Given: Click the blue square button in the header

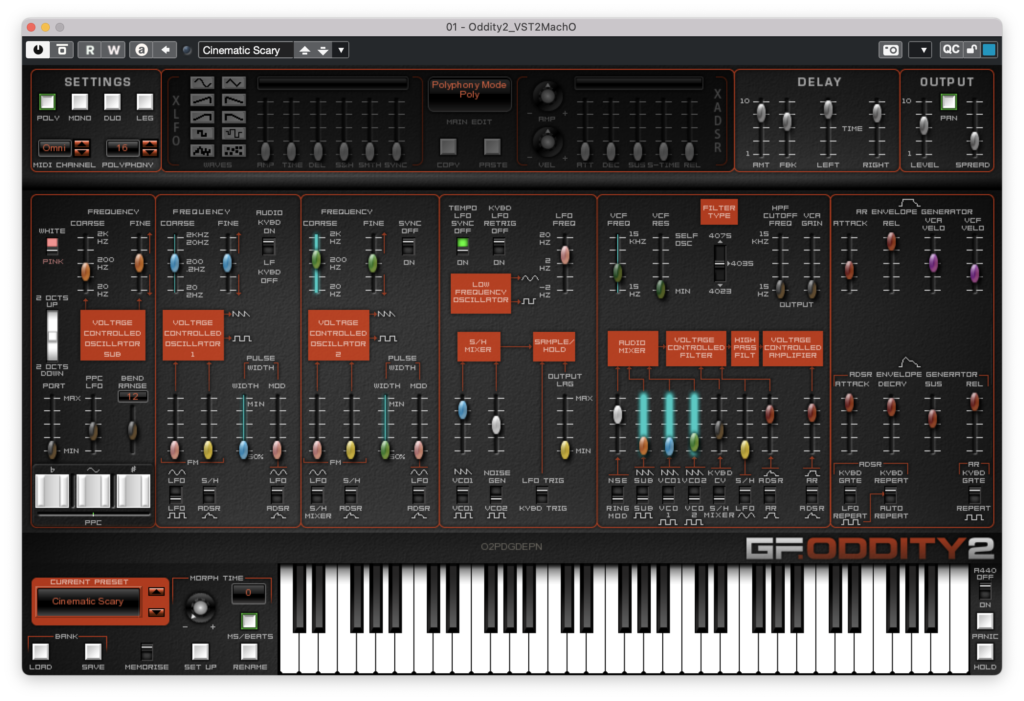Looking at the screenshot, I should [x=989, y=49].
